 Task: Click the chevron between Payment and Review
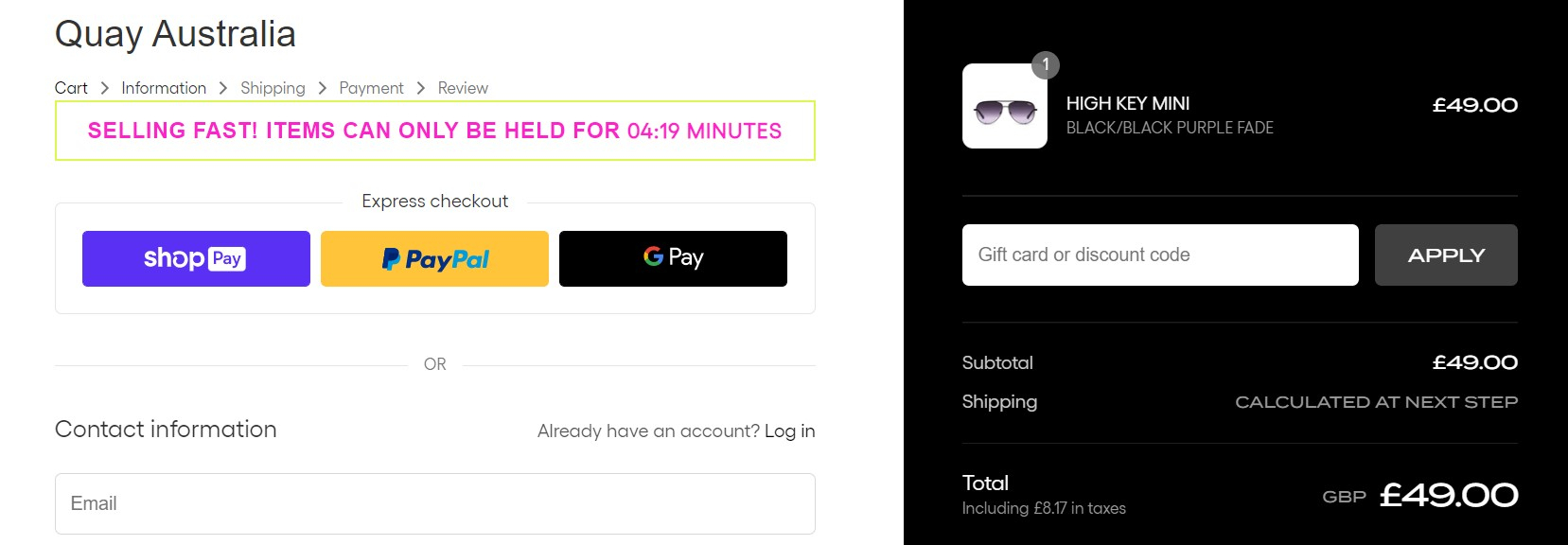tap(420, 88)
